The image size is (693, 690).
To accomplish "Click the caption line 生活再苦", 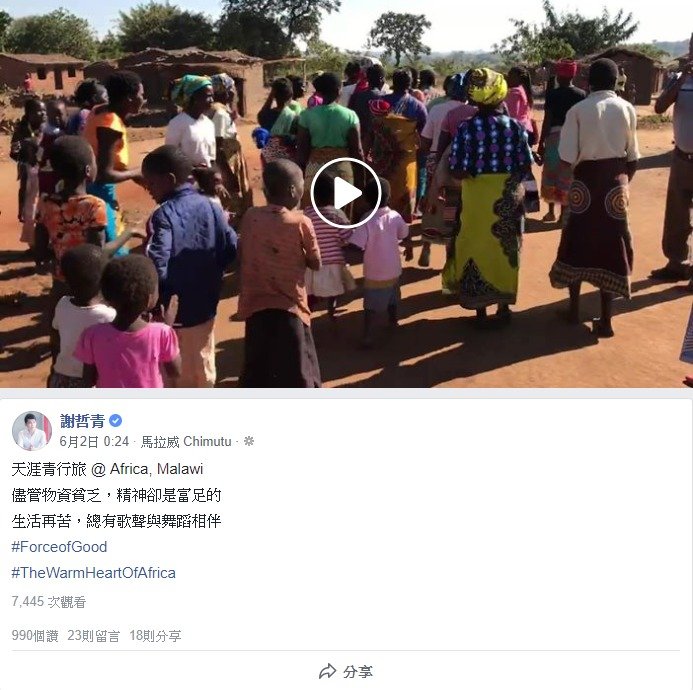I will [x=116, y=521].
